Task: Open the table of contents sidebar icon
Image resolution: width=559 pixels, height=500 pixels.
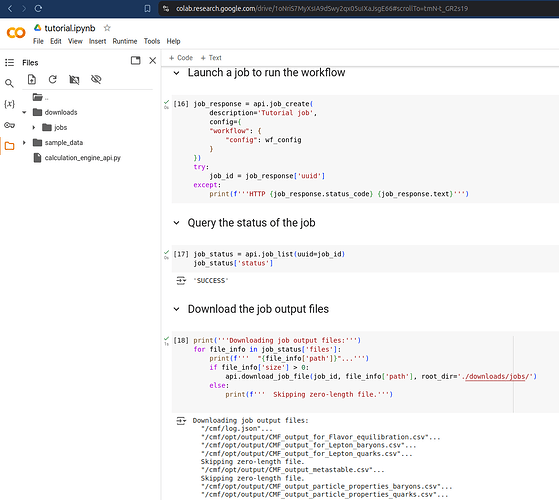Action: pos(9,63)
